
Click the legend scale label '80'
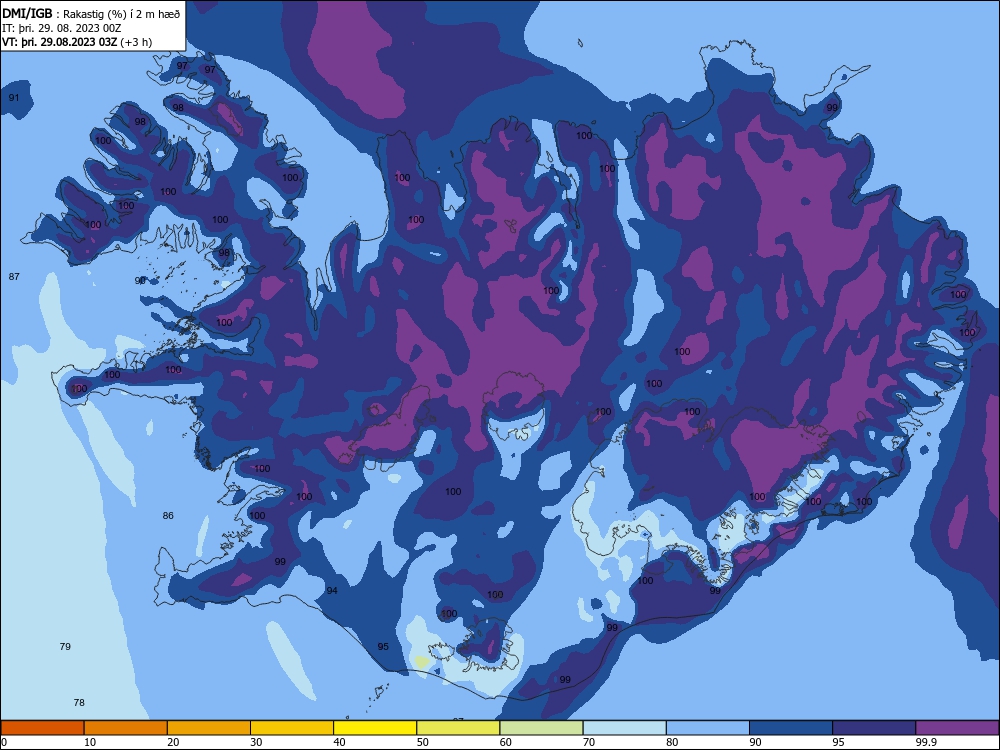pos(672,742)
